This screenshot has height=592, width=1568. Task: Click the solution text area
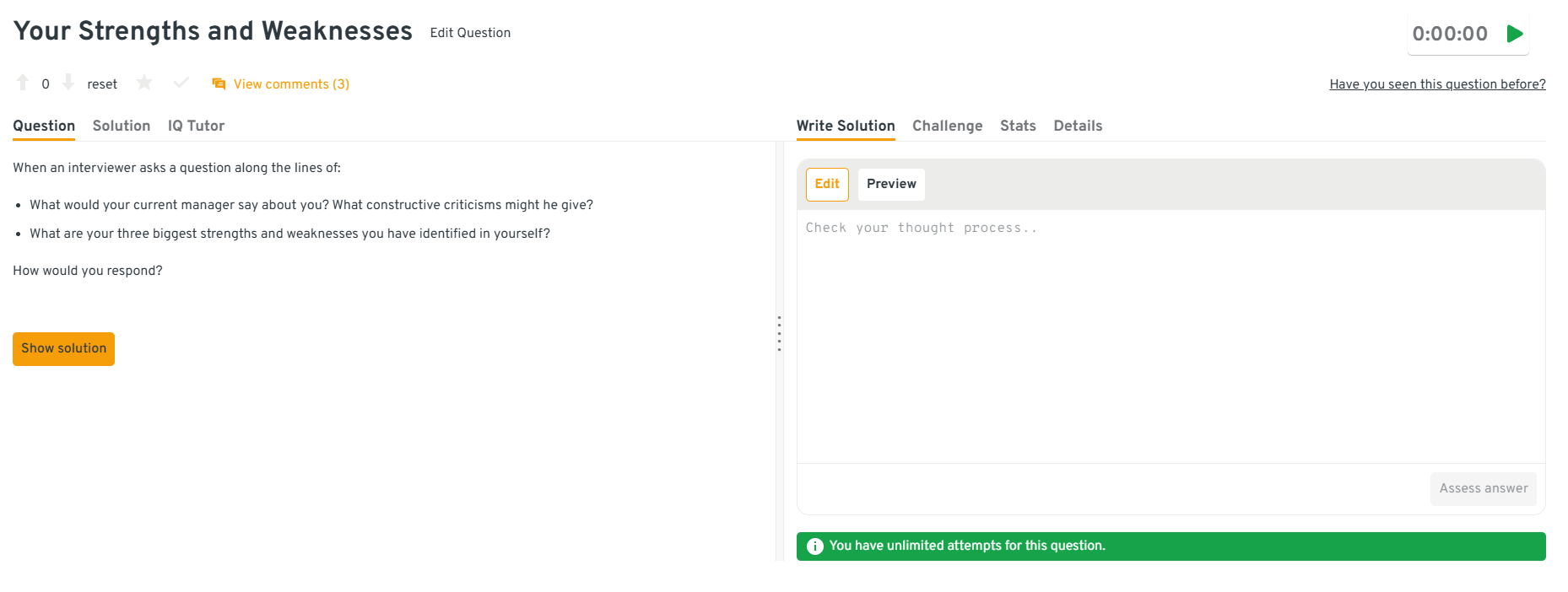[x=1171, y=337]
